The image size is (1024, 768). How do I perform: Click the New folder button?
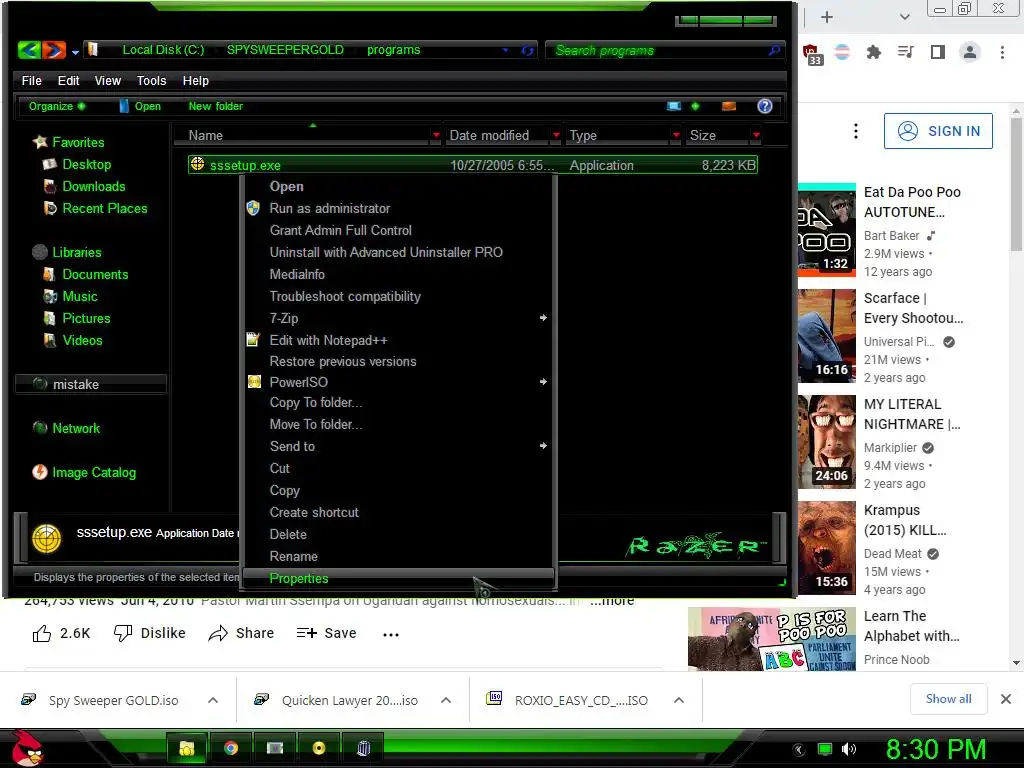click(x=216, y=106)
